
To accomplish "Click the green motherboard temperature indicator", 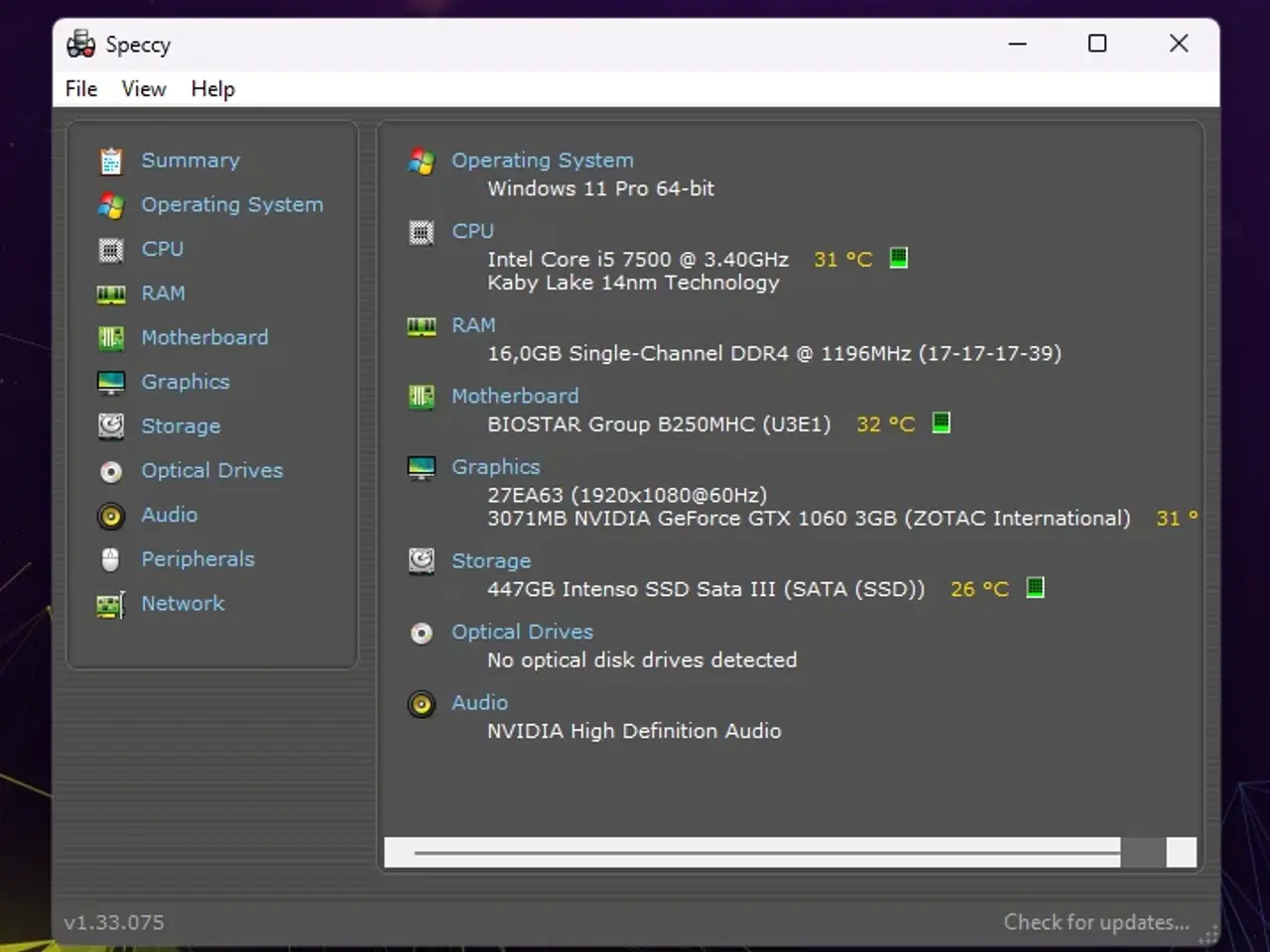I will [x=942, y=422].
